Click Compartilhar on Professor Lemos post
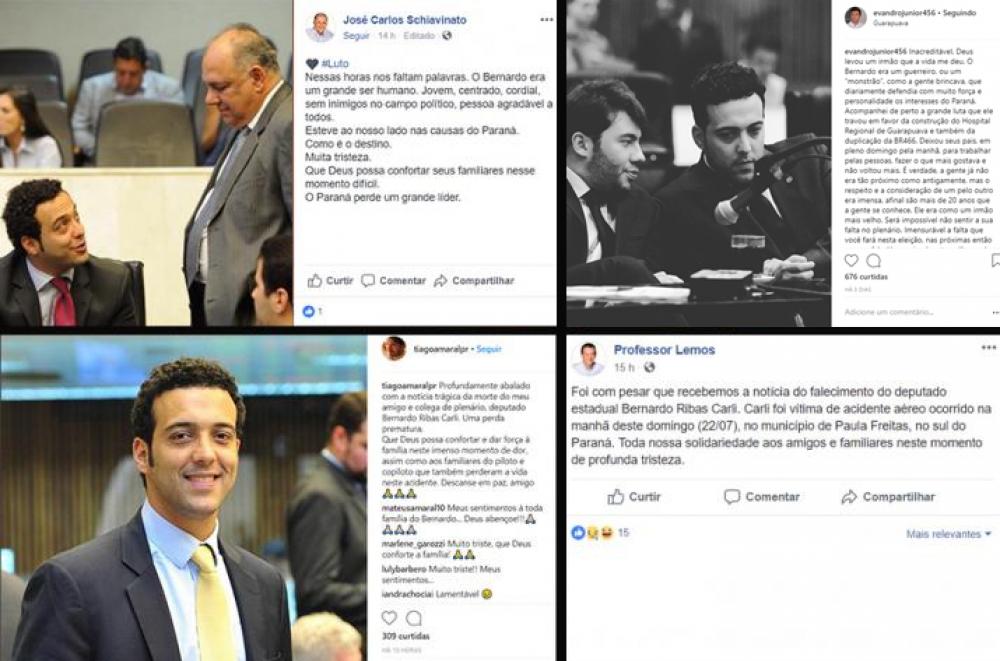Image resolution: width=1000 pixels, height=661 pixels. point(888,497)
